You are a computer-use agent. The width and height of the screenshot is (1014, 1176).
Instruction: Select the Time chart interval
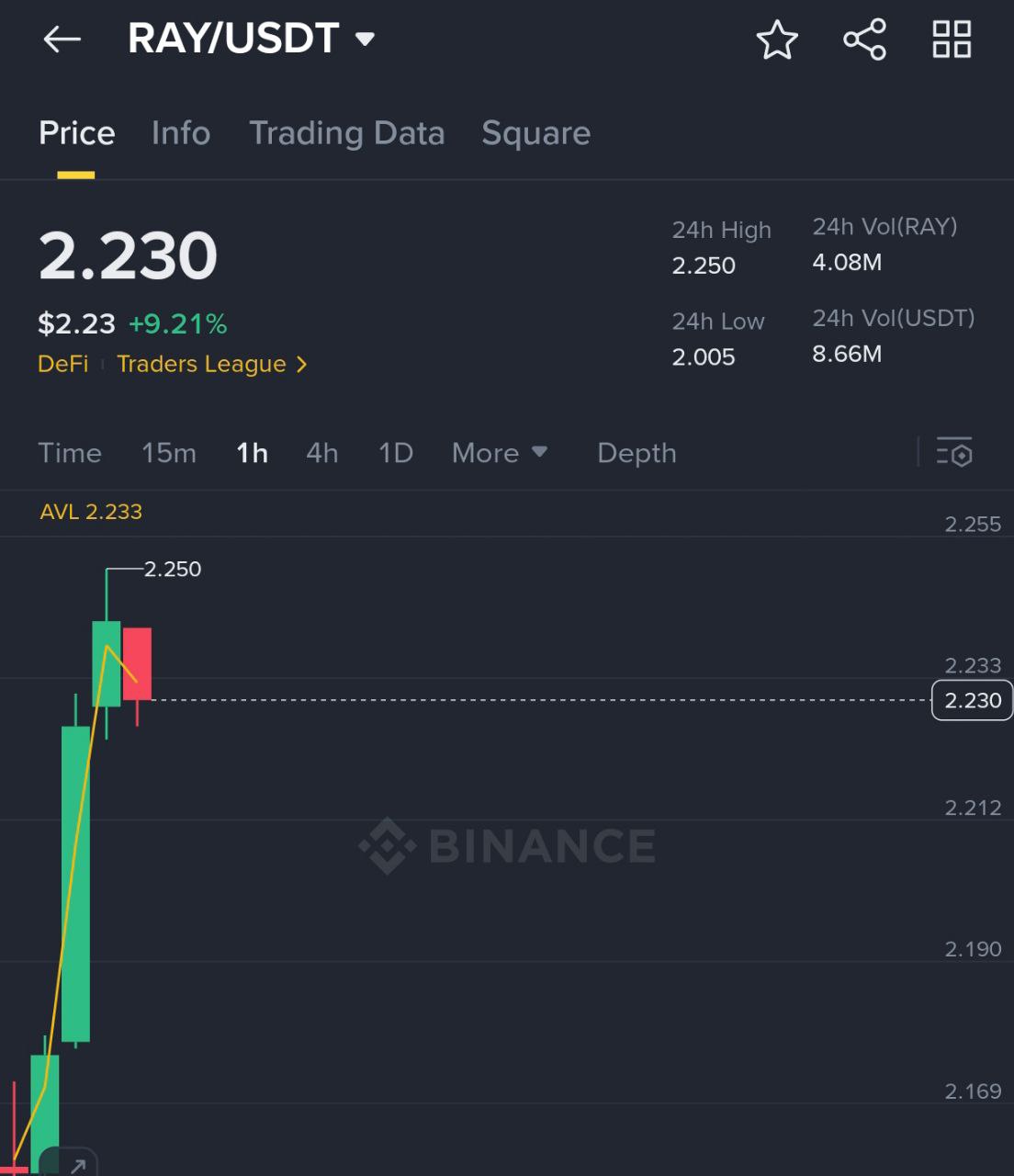[x=70, y=453]
